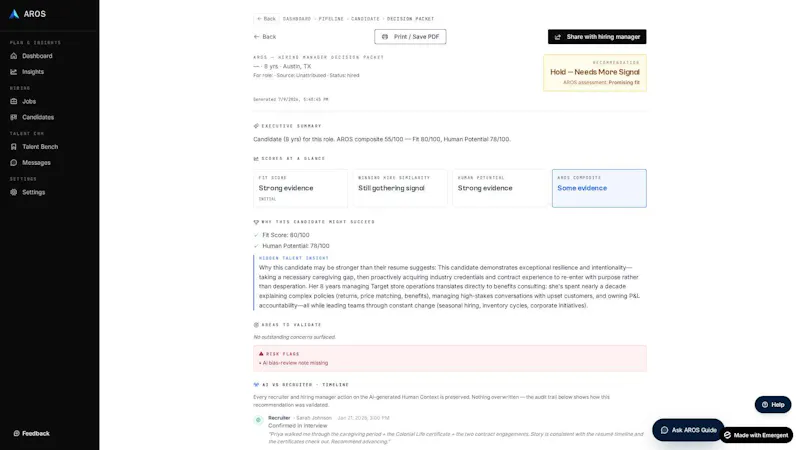This screenshot has height=450, width=800.
Task: Click 'Hidden Talent Insight' heading
Action: (x=294, y=258)
